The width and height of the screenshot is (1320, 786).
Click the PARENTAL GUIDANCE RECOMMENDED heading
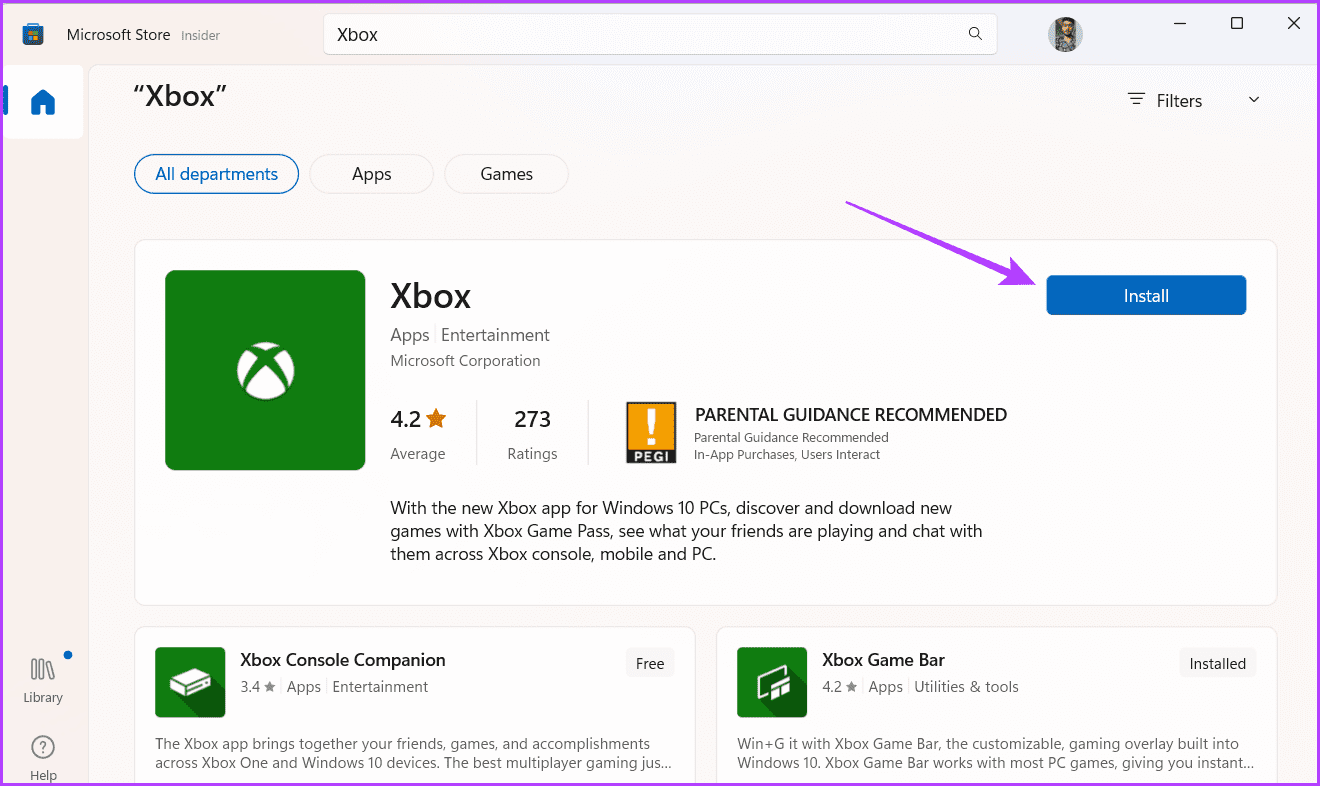851,415
